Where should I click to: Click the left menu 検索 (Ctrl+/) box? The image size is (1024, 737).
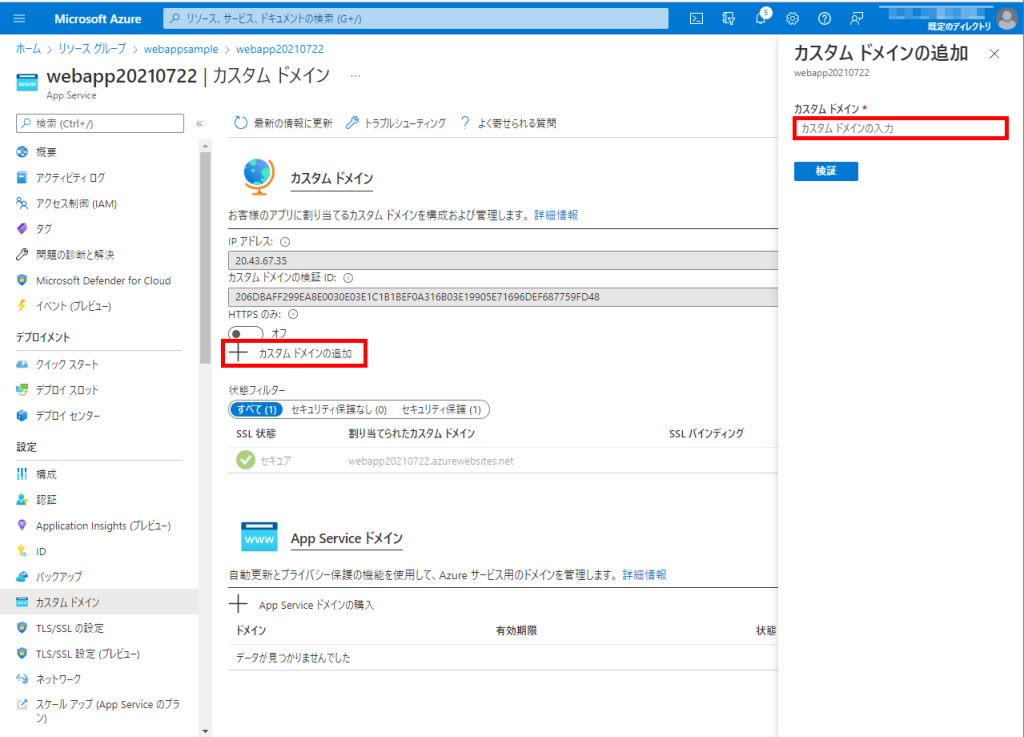(x=100, y=123)
